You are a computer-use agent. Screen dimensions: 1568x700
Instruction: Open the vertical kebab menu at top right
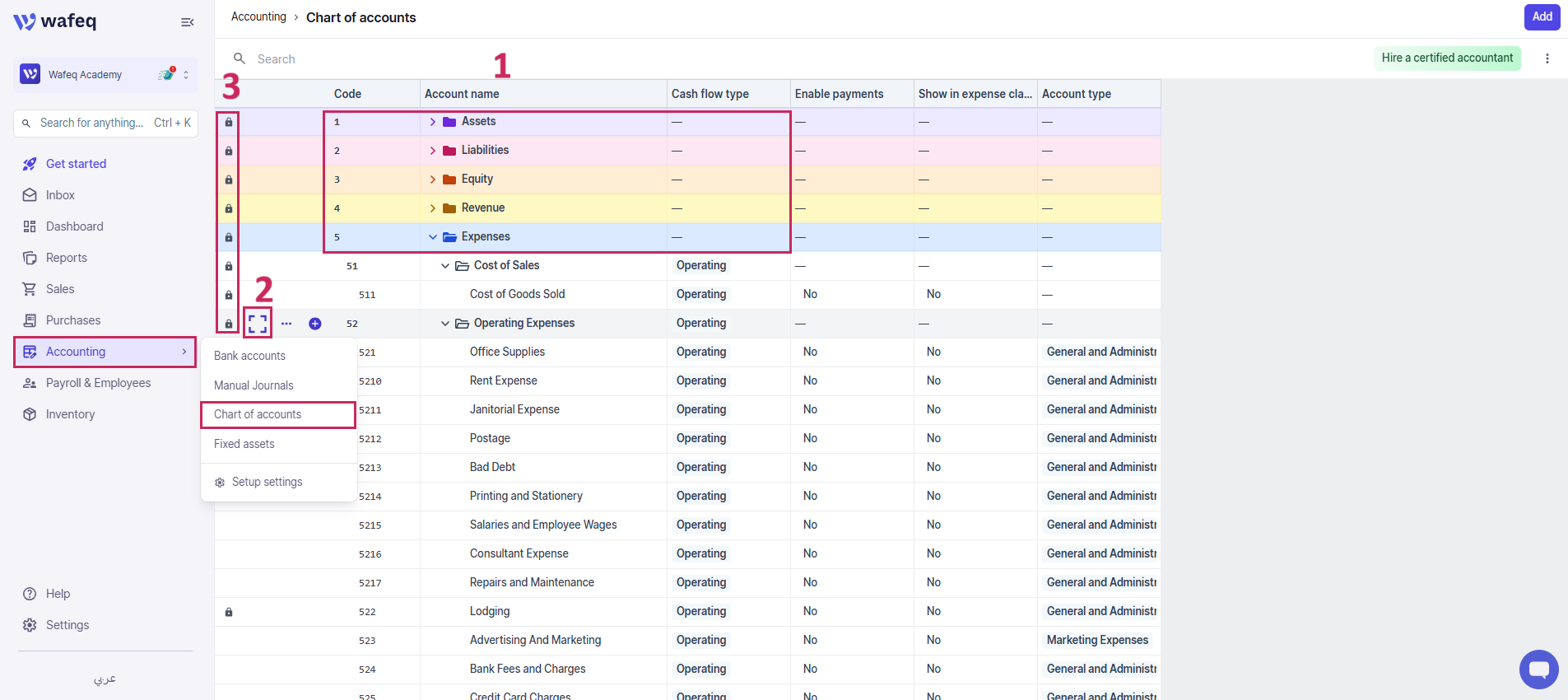(1547, 58)
